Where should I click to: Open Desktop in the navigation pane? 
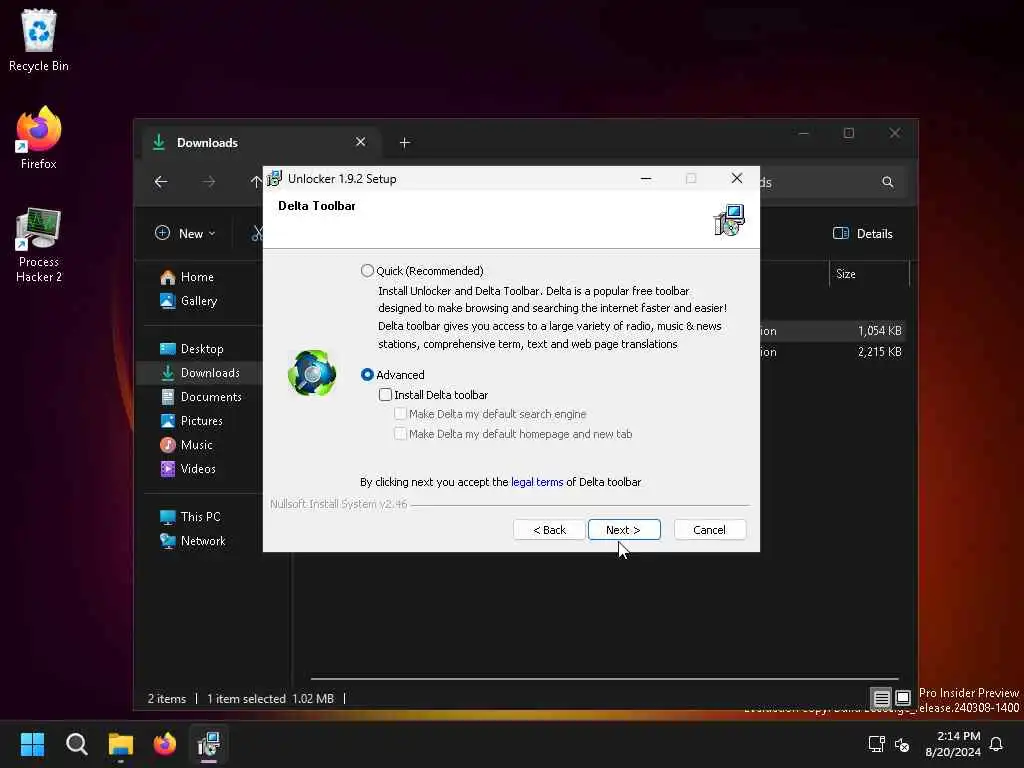click(202, 349)
